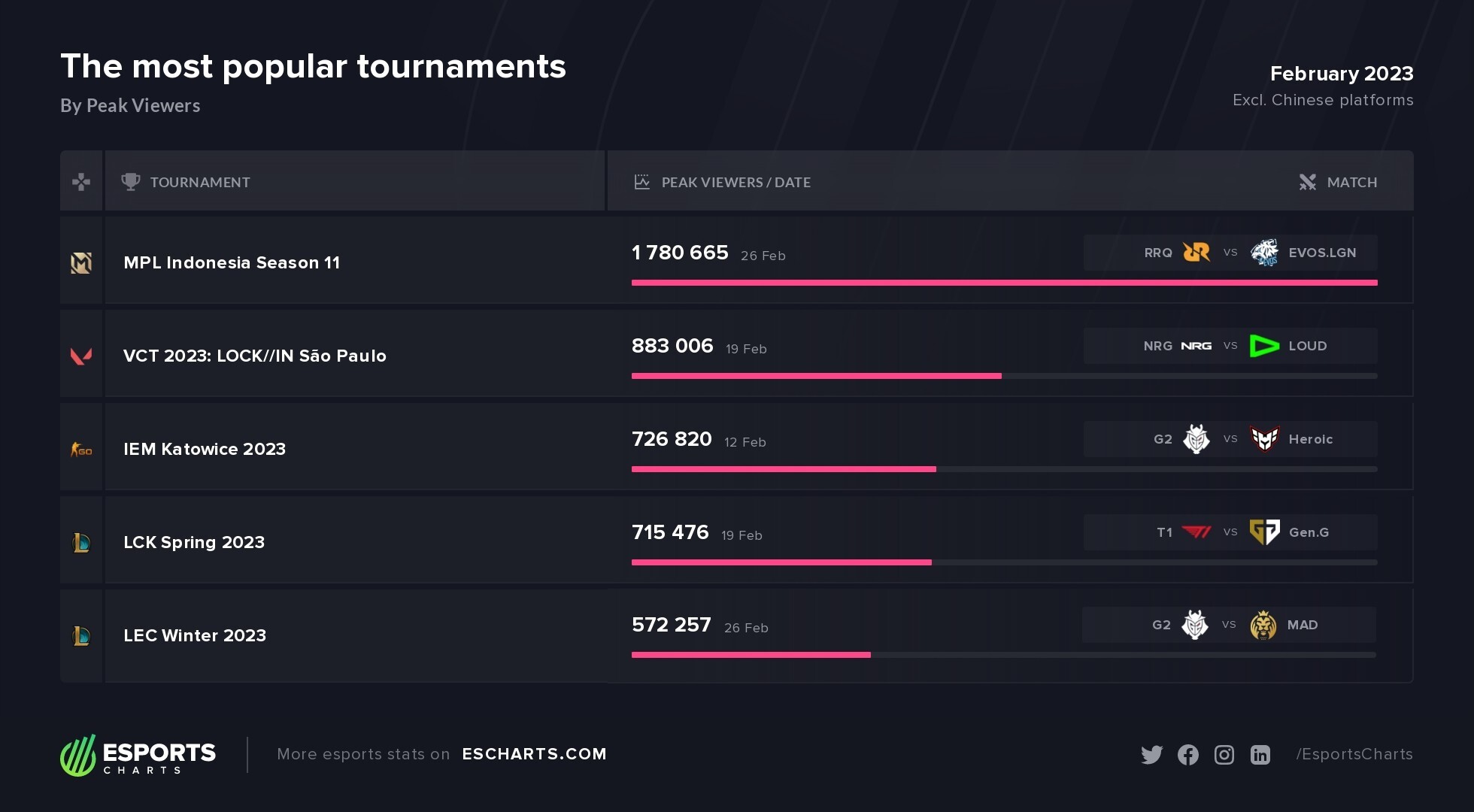Select the MAD Lions team logo
The image size is (1474, 812).
(1263, 625)
